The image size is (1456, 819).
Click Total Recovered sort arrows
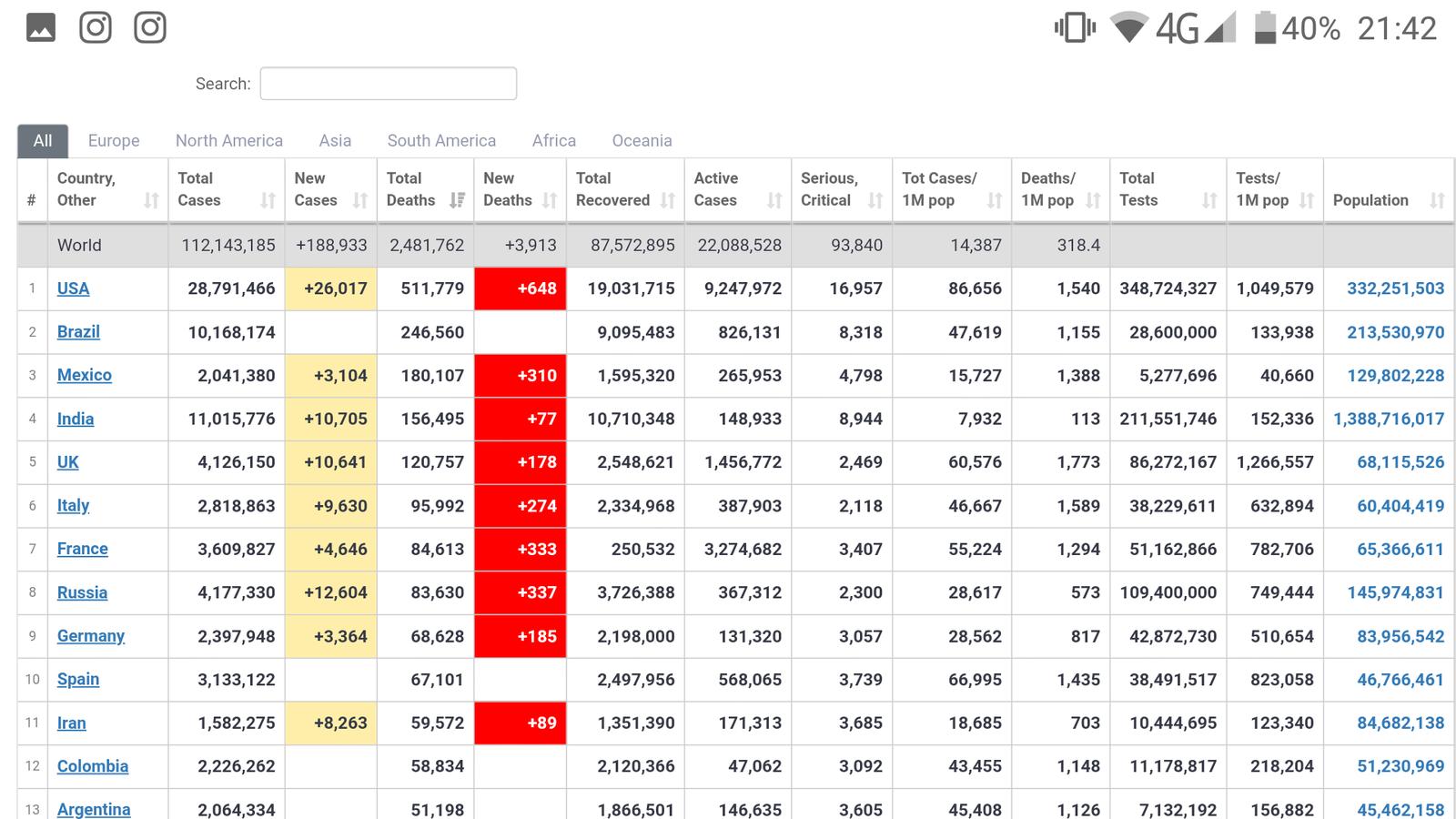point(668,200)
